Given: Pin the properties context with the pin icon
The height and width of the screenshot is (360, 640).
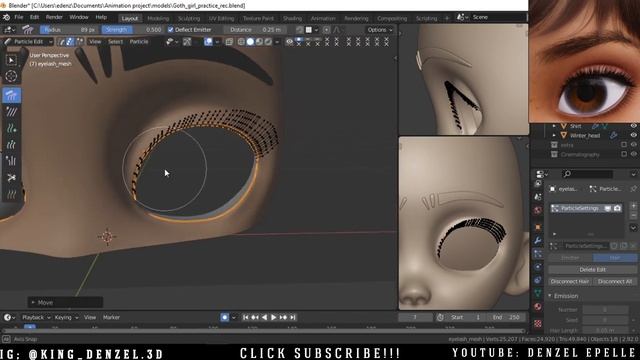Looking at the screenshot, I should click(633, 189).
